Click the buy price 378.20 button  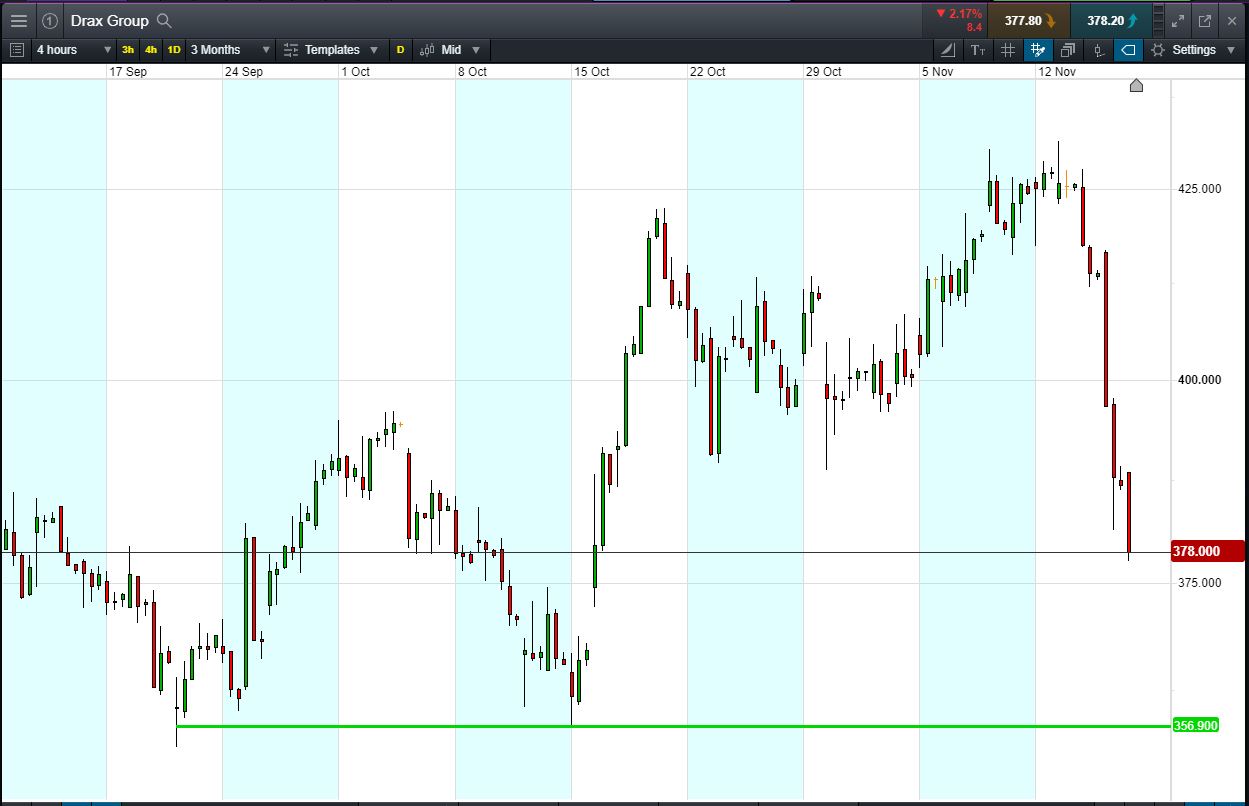[x=1110, y=20]
